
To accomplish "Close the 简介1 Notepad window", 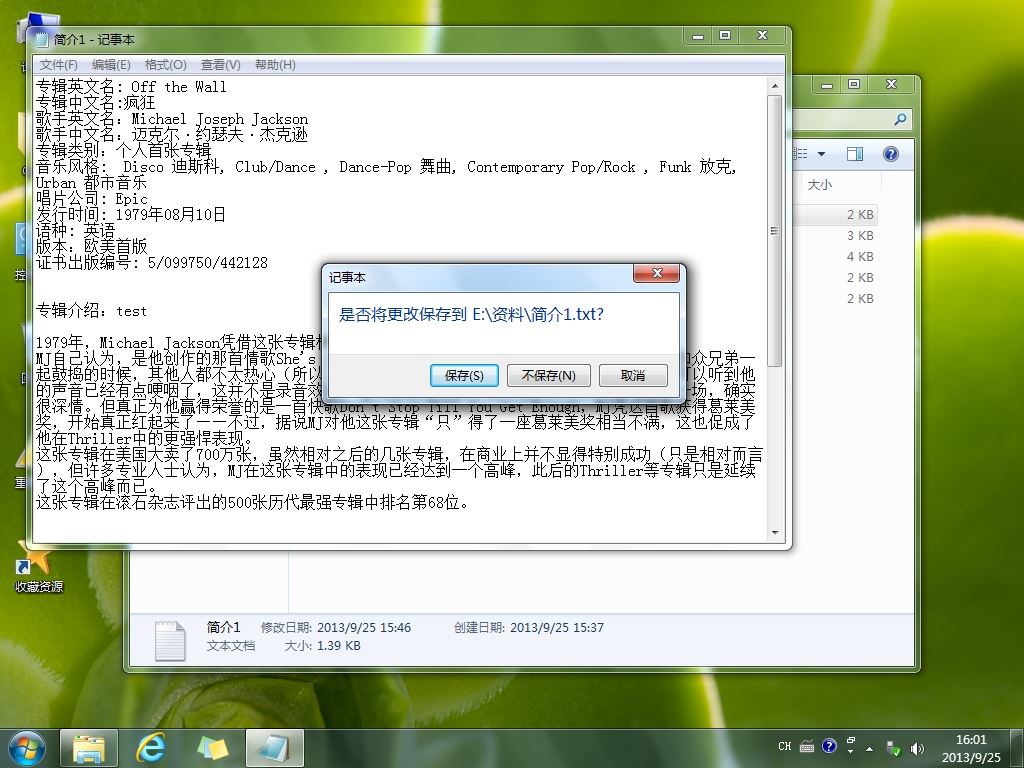I will click(762, 36).
